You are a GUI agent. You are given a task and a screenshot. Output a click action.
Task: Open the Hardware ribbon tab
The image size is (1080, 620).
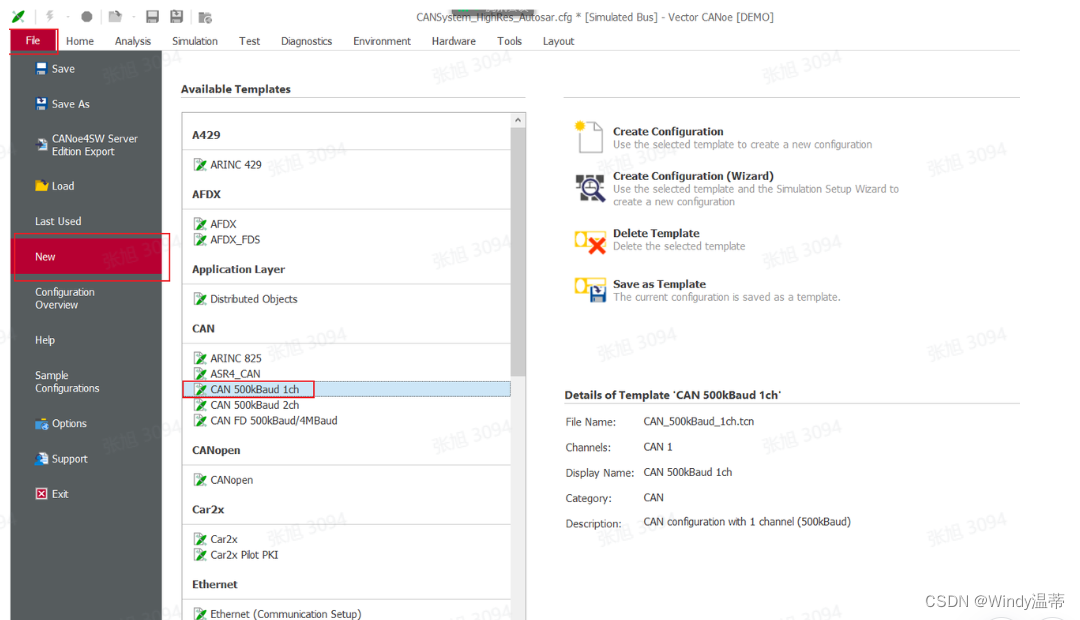pos(454,41)
